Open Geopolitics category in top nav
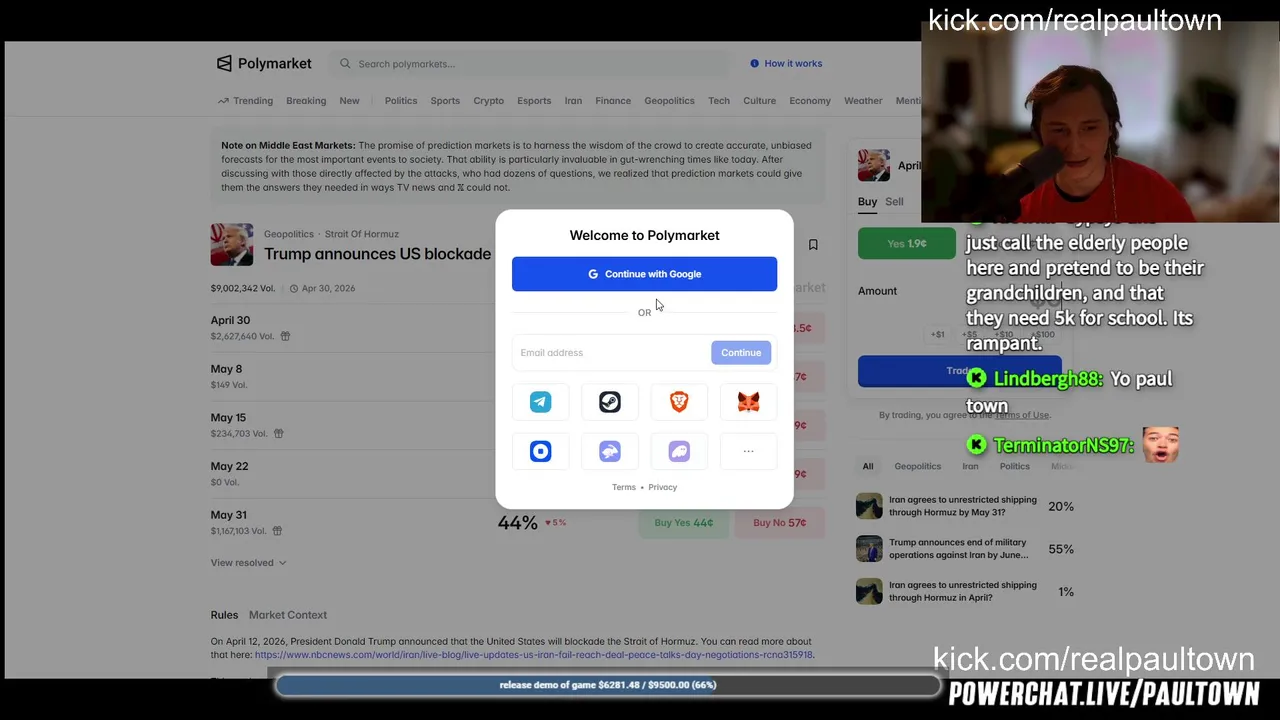 pyautogui.click(x=669, y=101)
